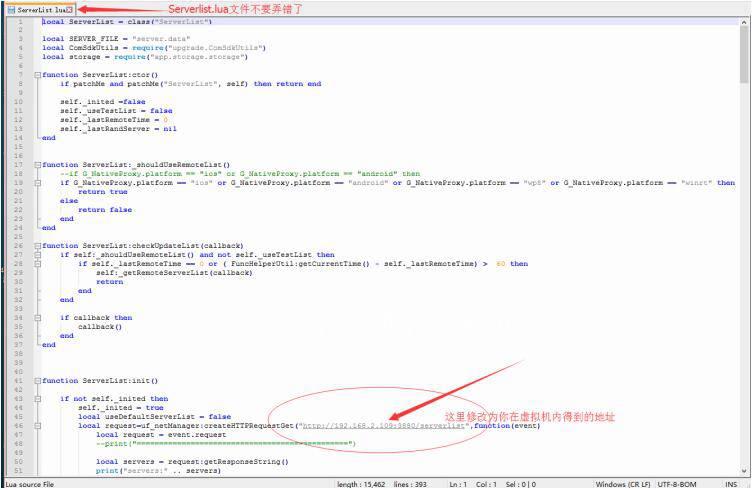Click the Lua source File status field
This screenshot has height=490, width=753.
30,484
